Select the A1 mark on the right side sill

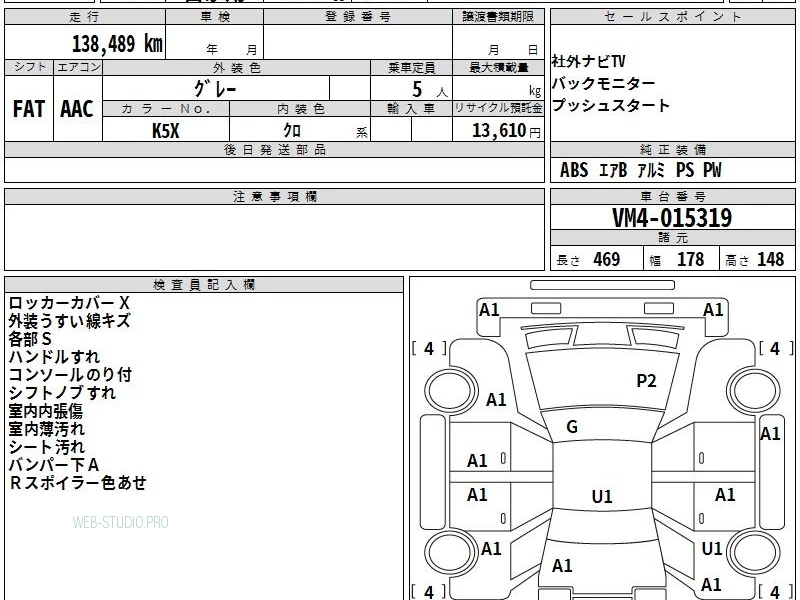[x=770, y=434]
